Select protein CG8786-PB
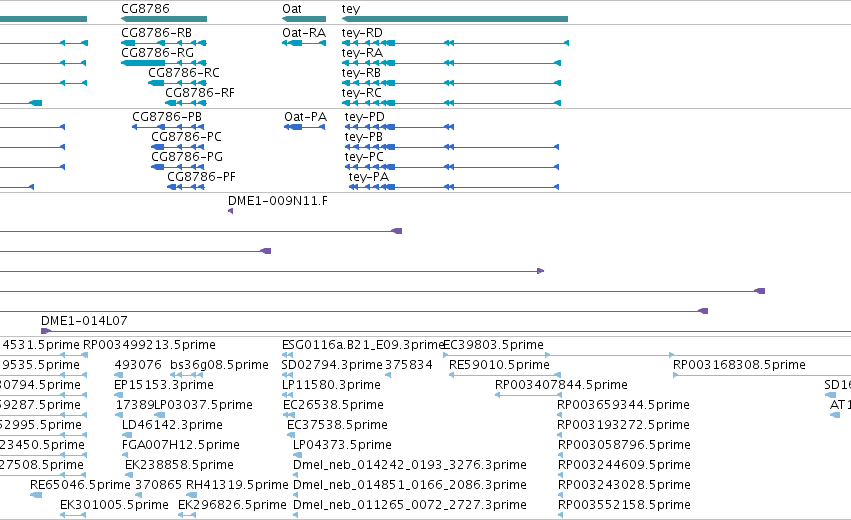Image resolution: width=851 pixels, height=520 pixels. click(168, 127)
